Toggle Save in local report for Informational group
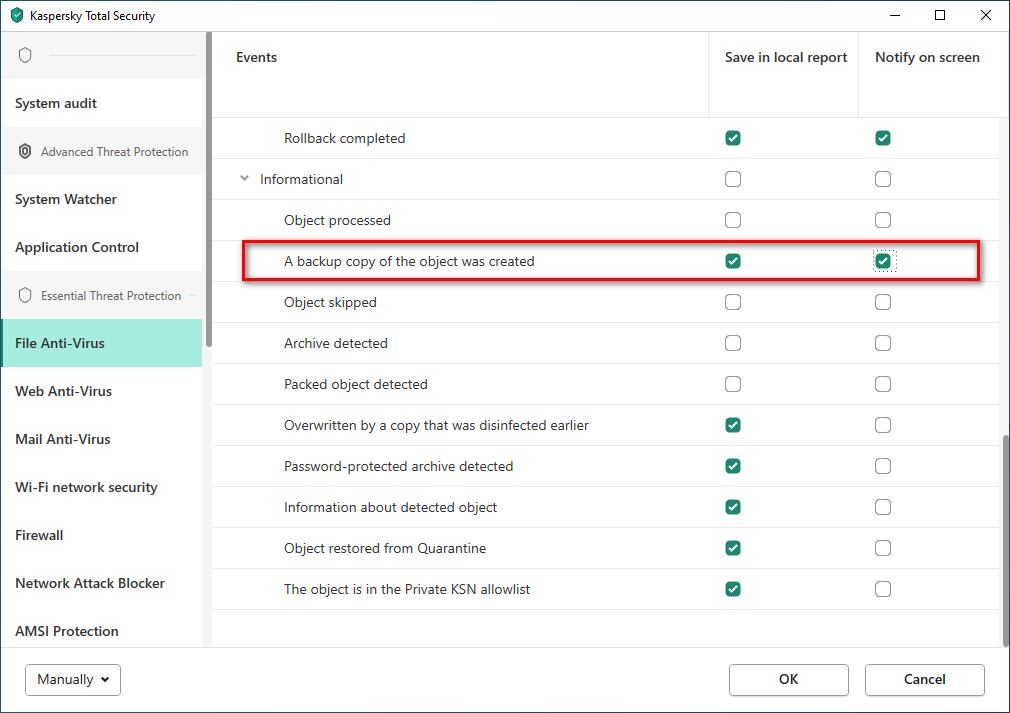Screen dimensions: 1010x713 pos(733,179)
